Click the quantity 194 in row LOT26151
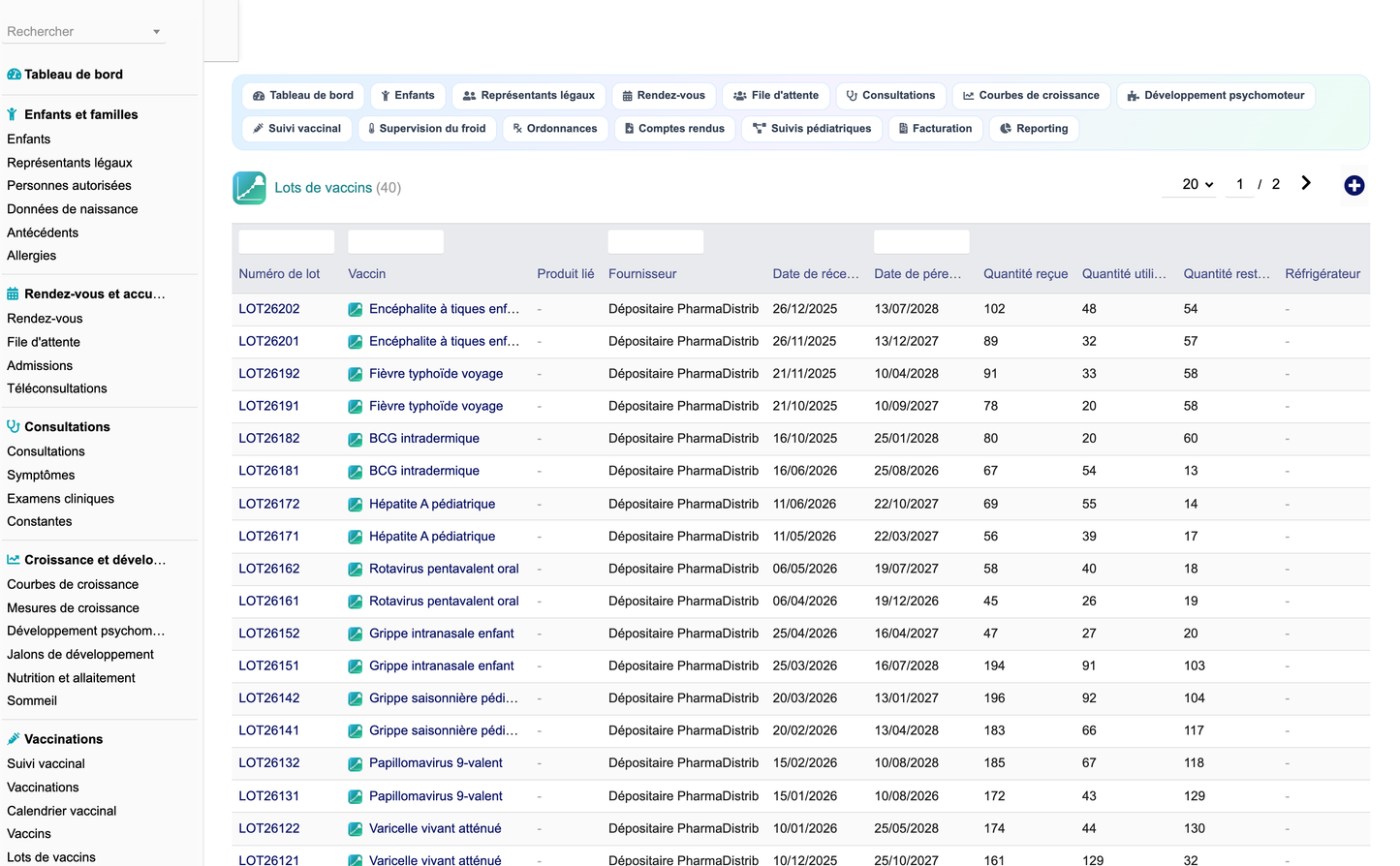 click(x=995, y=665)
